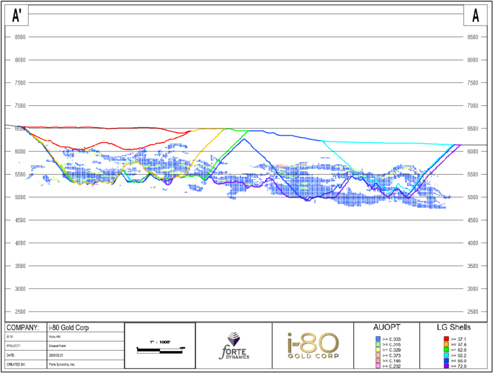Click the right axis 8000 label
This screenshot has height=373, width=493.
tap(472, 60)
